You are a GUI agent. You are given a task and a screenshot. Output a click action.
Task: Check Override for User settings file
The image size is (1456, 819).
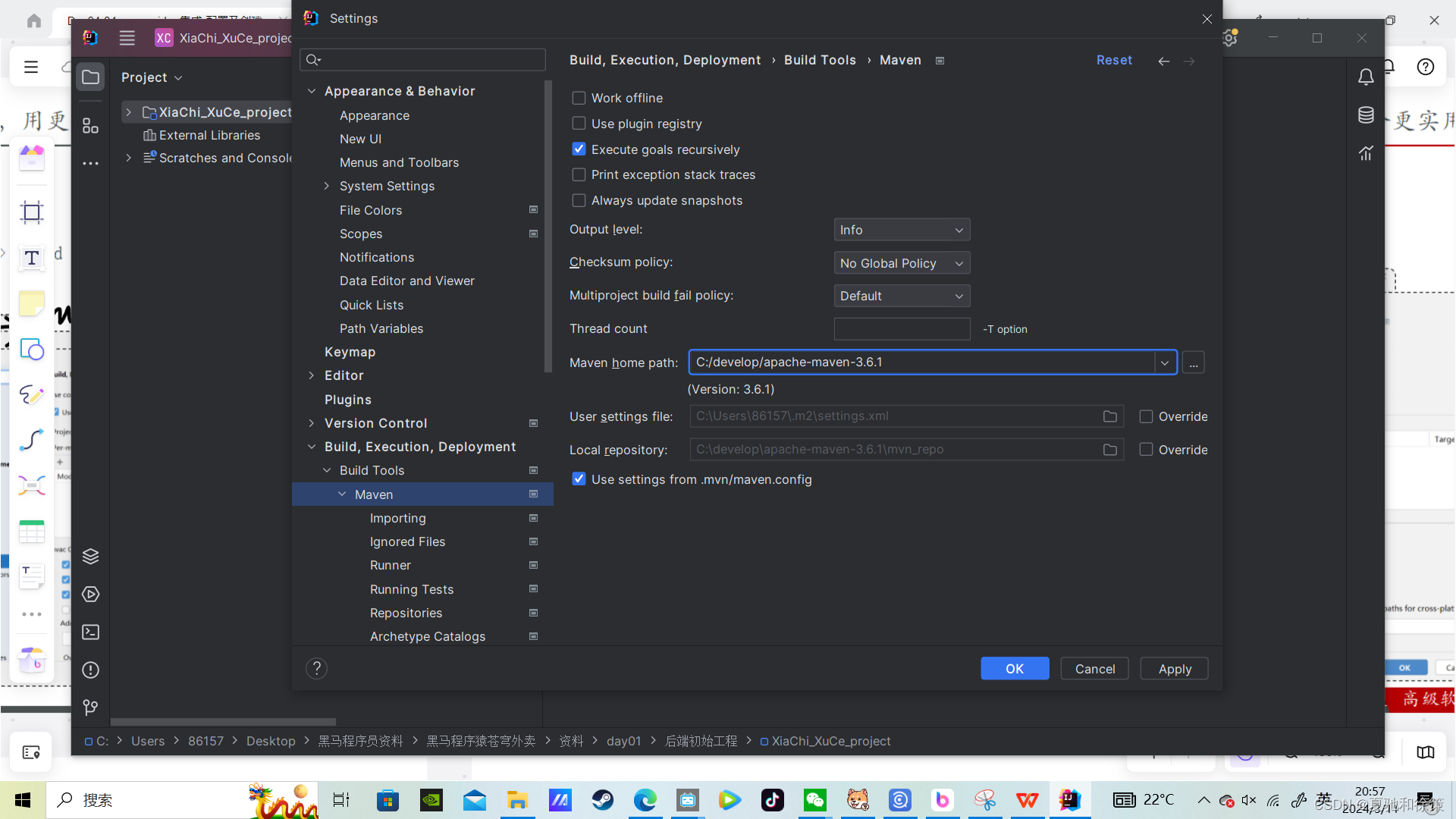pyautogui.click(x=1146, y=416)
